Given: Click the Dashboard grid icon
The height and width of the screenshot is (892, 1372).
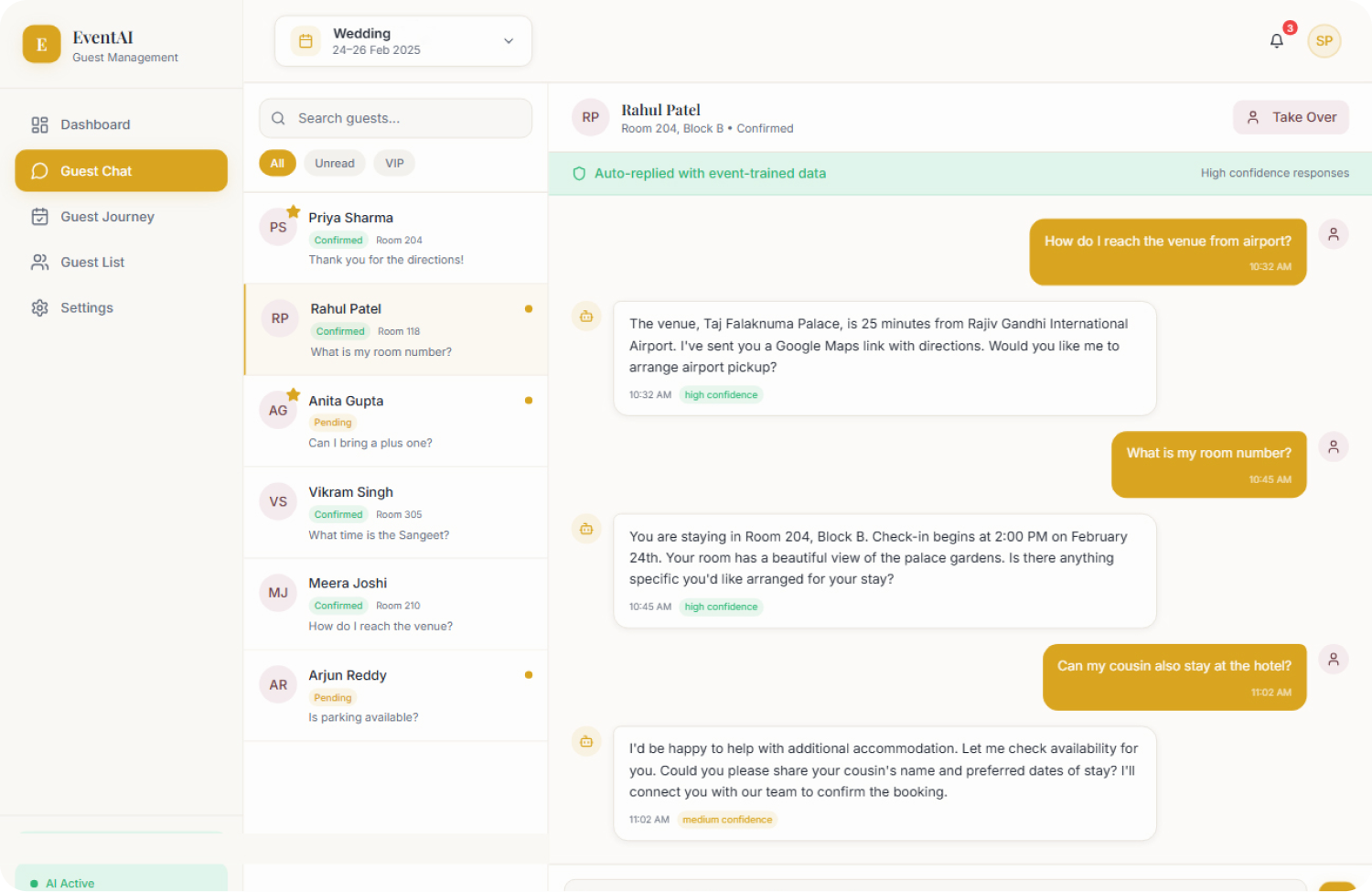Looking at the screenshot, I should coord(39,124).
